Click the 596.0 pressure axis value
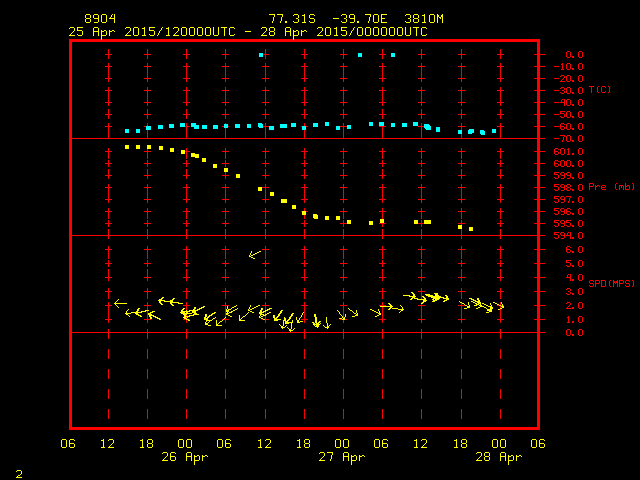640x480 pixels. [569, 212]
